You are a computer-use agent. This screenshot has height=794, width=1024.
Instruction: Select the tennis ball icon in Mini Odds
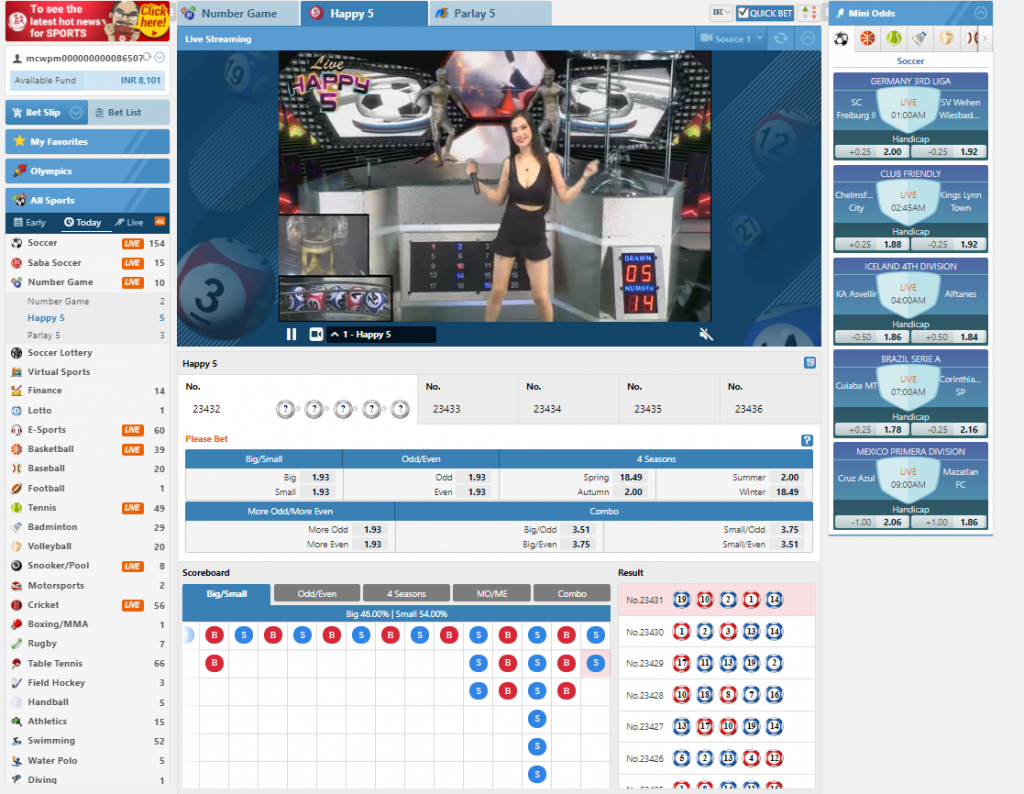click(893, 39)
